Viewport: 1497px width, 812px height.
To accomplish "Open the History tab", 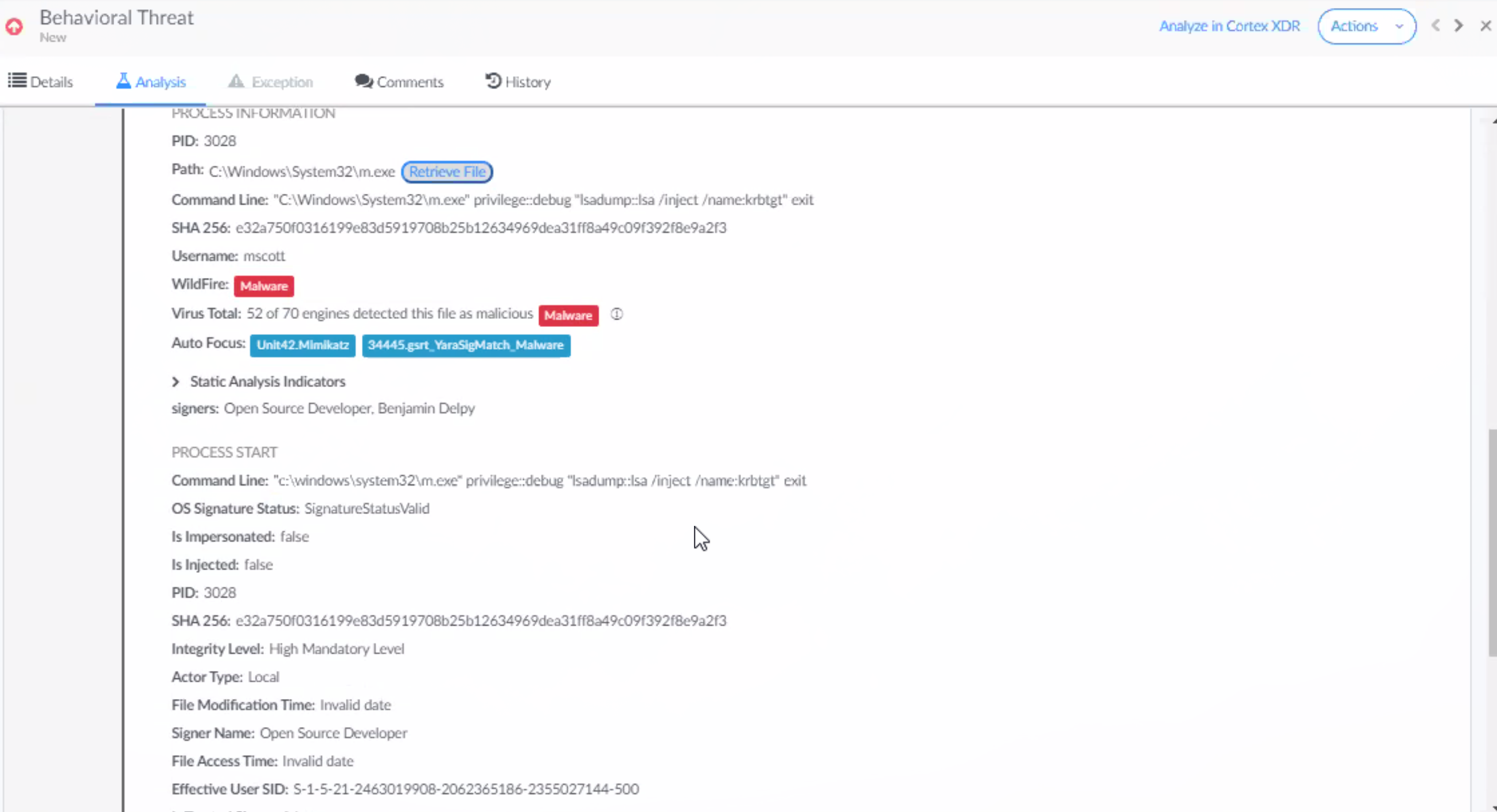I will pos(518,82).
